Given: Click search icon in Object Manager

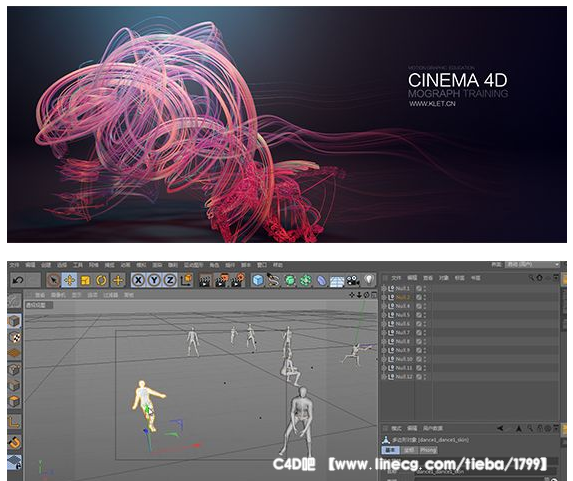Looking at the screenshot, I should 531,278.
